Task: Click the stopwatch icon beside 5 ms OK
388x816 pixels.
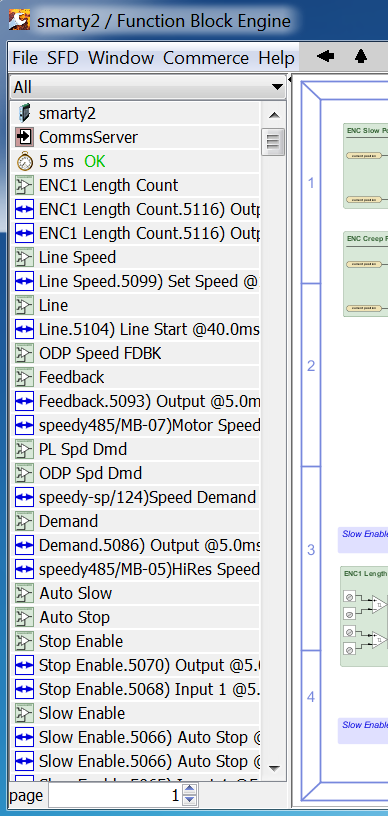Action: coord(24,161)
